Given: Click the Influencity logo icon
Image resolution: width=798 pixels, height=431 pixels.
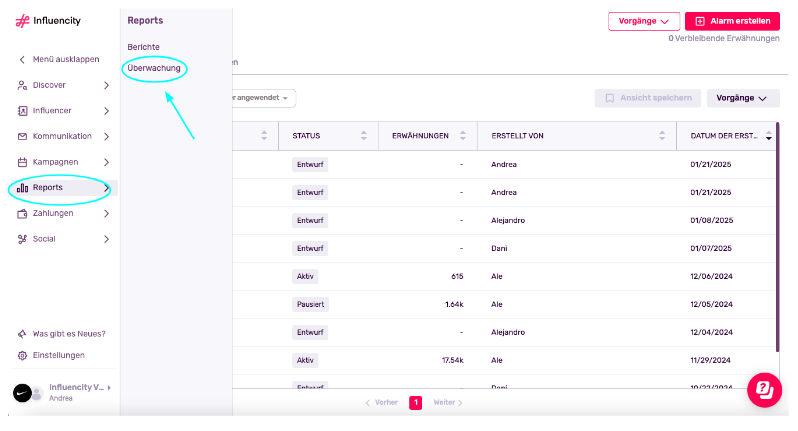Looking at the screenshot, I should (x=22, y=21).
